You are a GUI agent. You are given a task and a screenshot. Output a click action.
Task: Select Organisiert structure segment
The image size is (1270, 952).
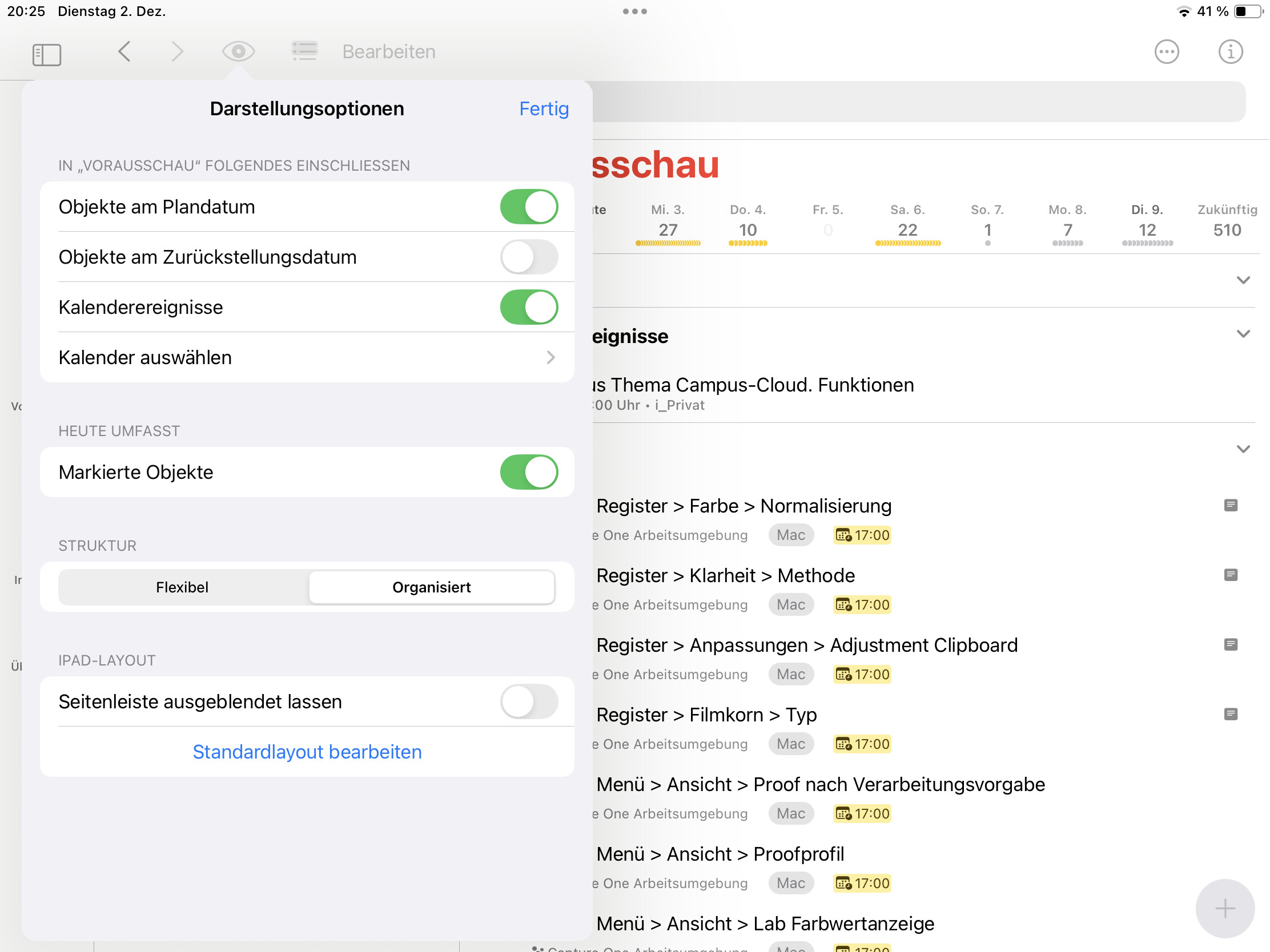(x=431, y=587)
